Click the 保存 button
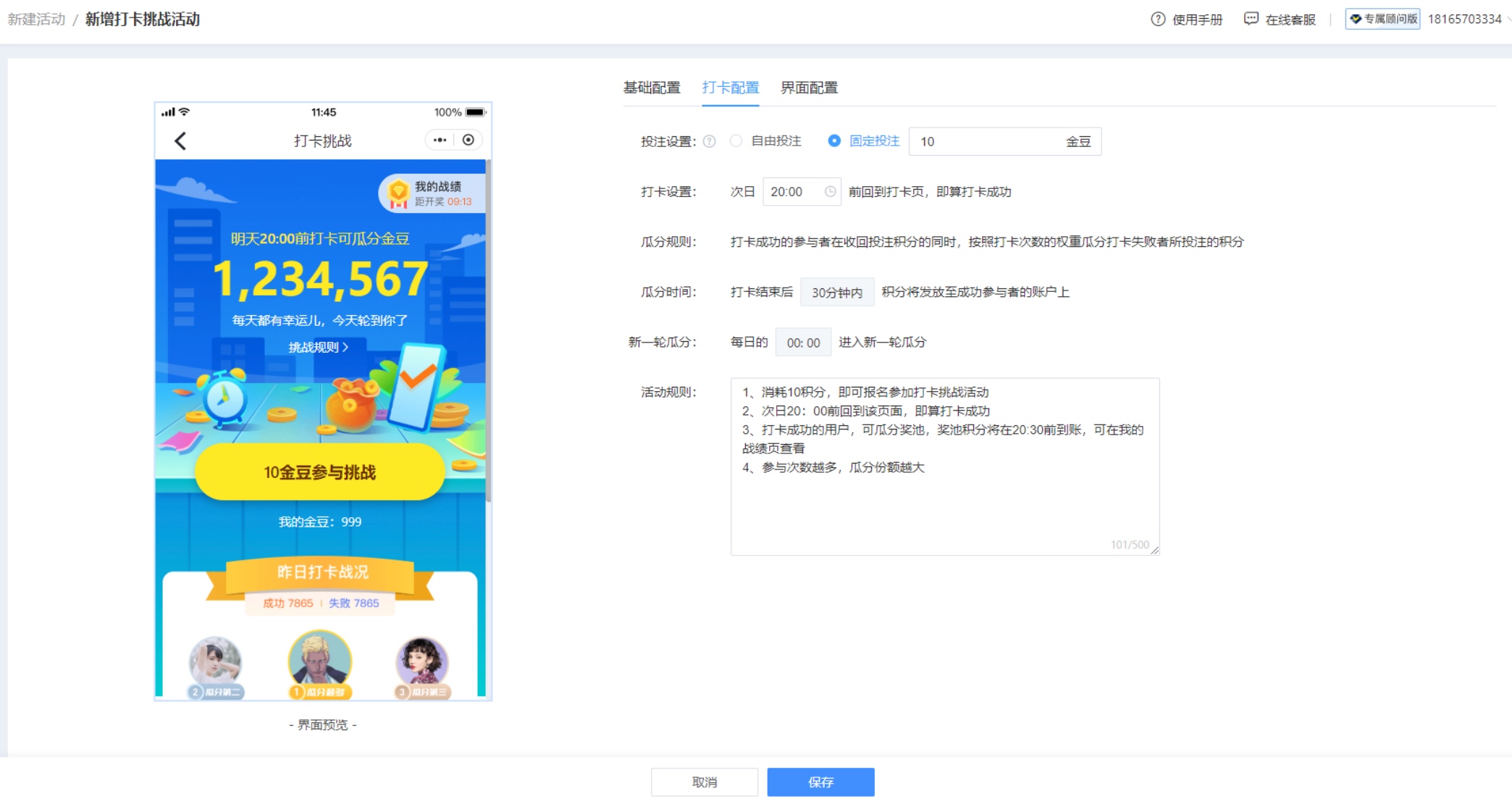The height and width of the screenshot is (804, 1512). pyautogui.click(x=820, y=782)
